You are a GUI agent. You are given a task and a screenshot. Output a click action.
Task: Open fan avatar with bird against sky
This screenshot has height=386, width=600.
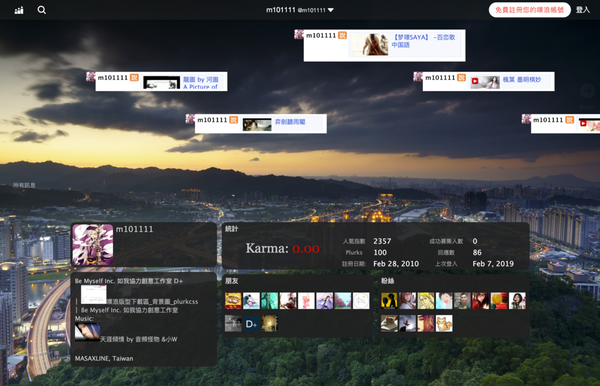tap(408, 324)
